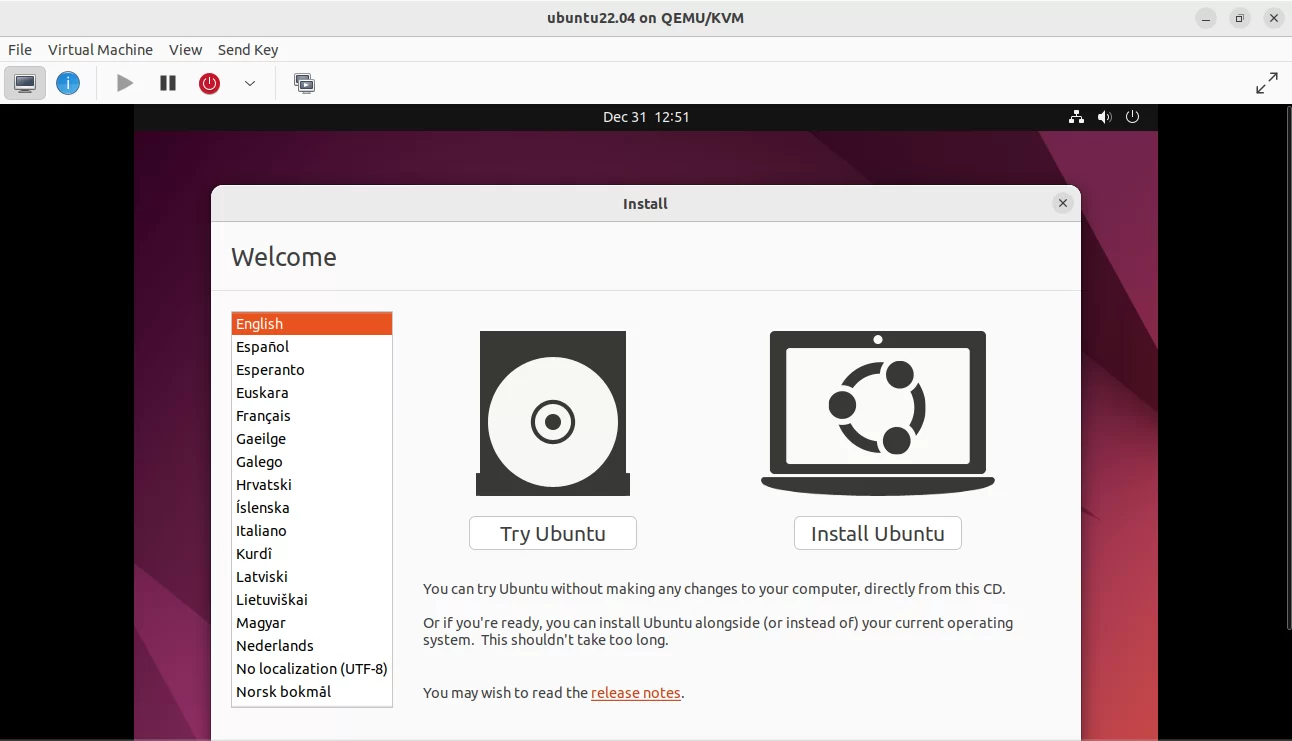The height and width of the screenshot is (741, 1292).
Task: Click the CD disc Try Ubuntu image
Action: point(553,413)
